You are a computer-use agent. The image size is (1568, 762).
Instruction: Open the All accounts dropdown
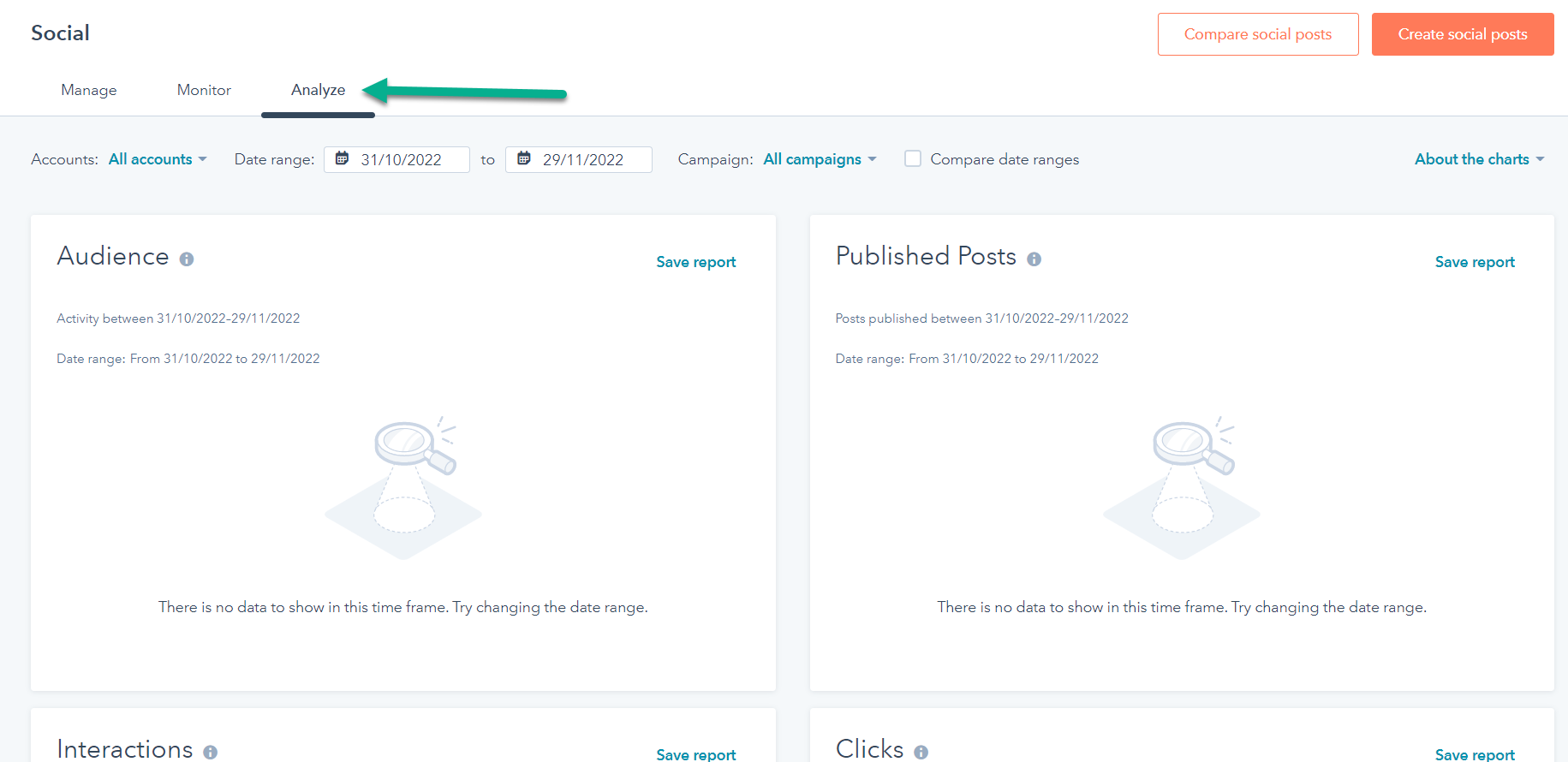tap(158, 159)
